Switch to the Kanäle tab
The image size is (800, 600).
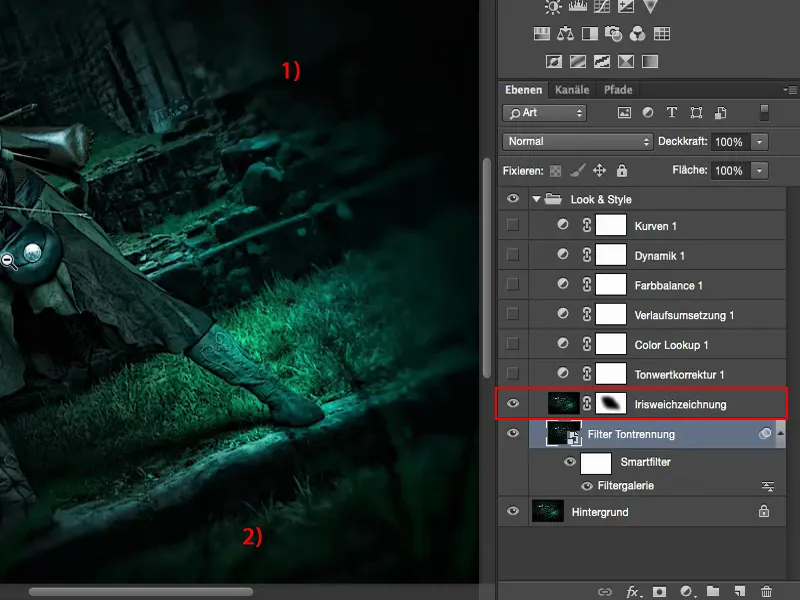pyautogui.click(x=572, y=90)
